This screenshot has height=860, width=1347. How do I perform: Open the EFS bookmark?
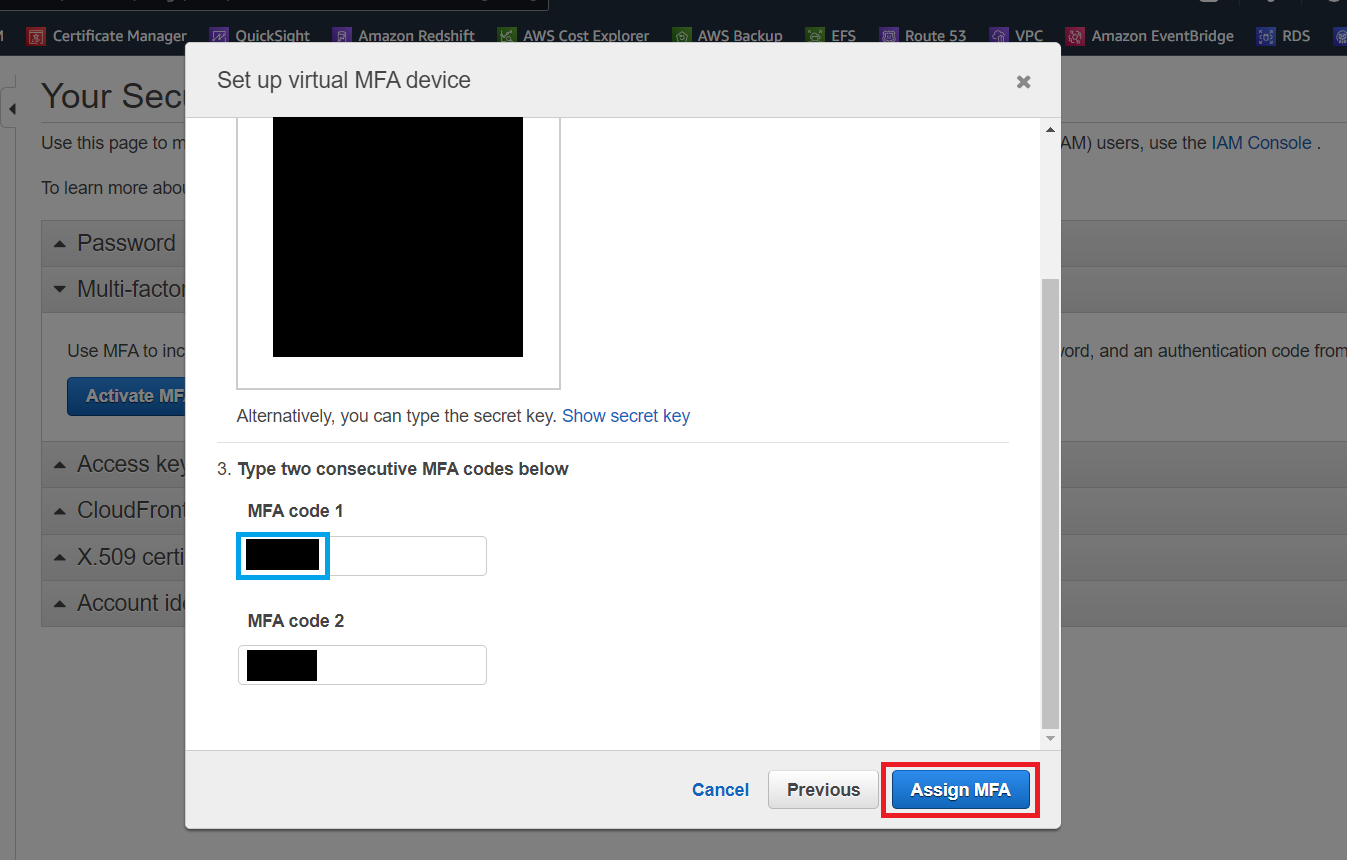coord(831,35)
